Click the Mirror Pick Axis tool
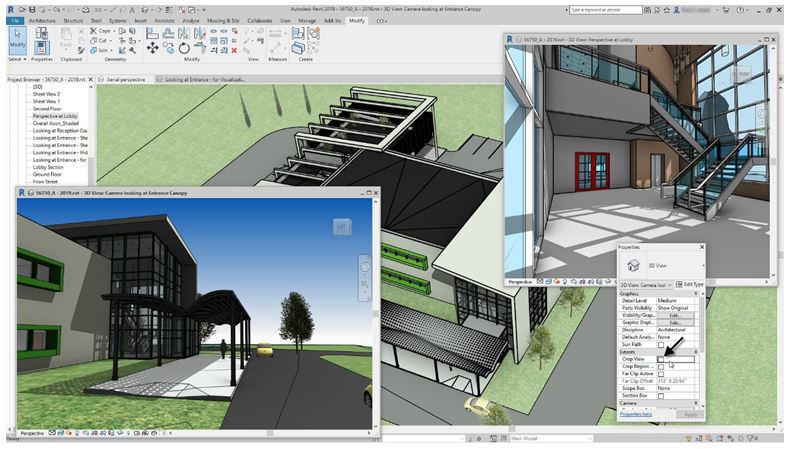789x449 pixels. click(x=184, y=34)
